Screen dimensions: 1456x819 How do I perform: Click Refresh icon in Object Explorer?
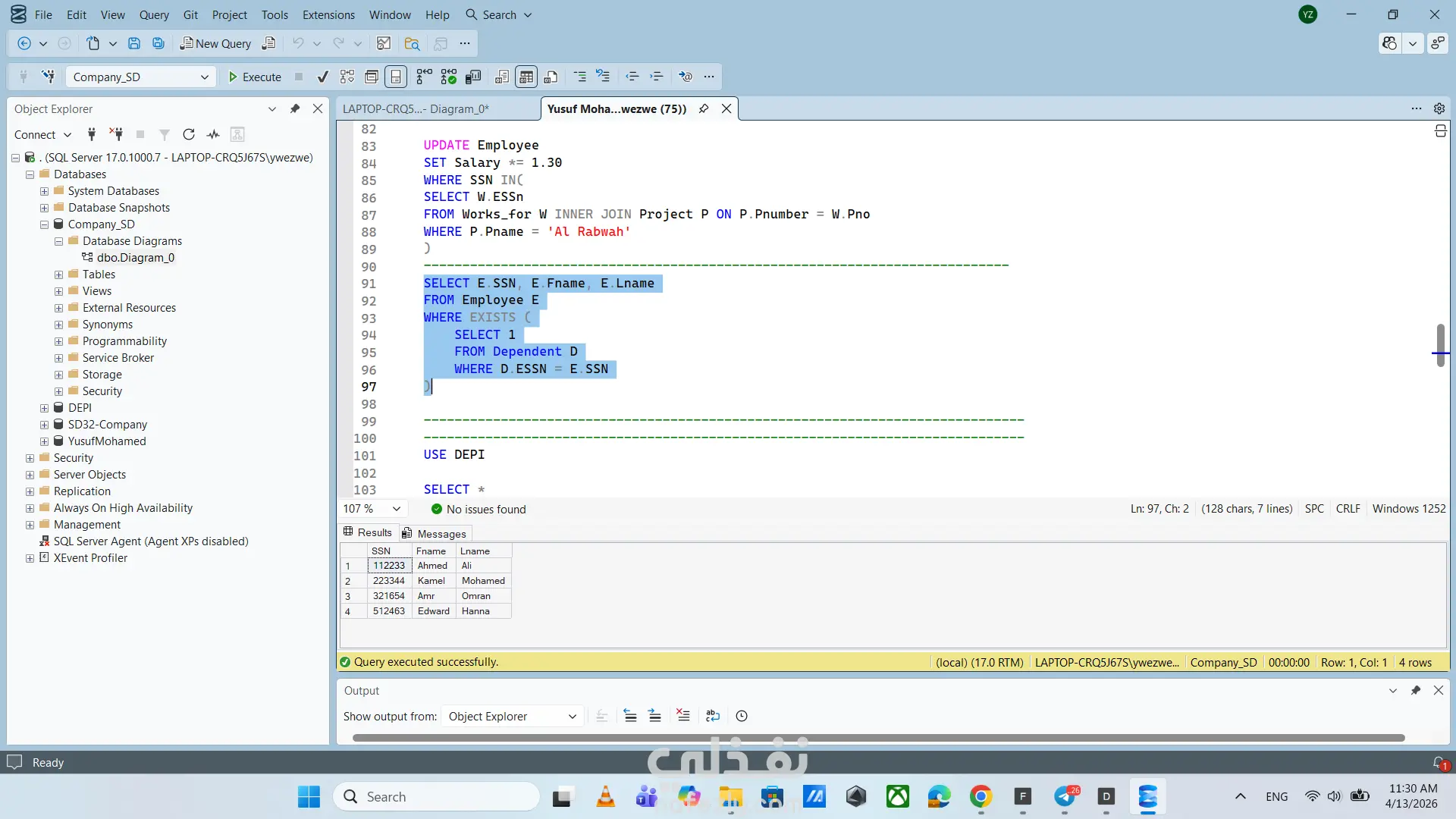(x=189, y=134)
